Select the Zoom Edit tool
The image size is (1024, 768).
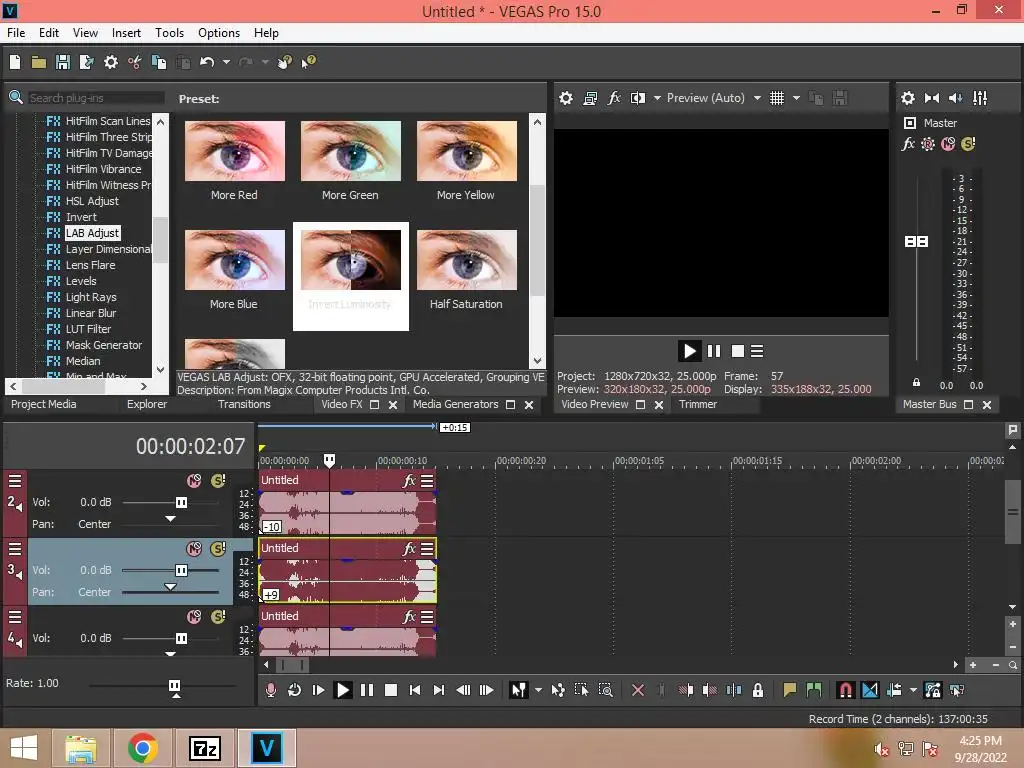(x=605, y=690)
